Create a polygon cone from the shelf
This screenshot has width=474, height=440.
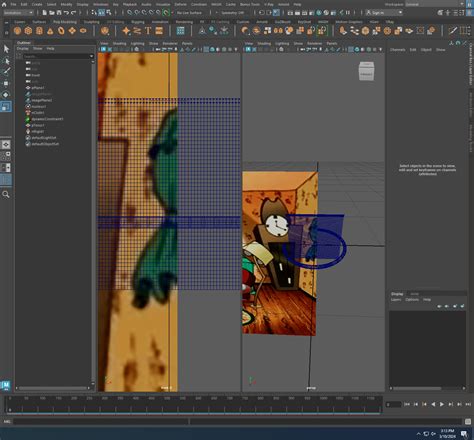pyautogui.click(x=50, y=31)
